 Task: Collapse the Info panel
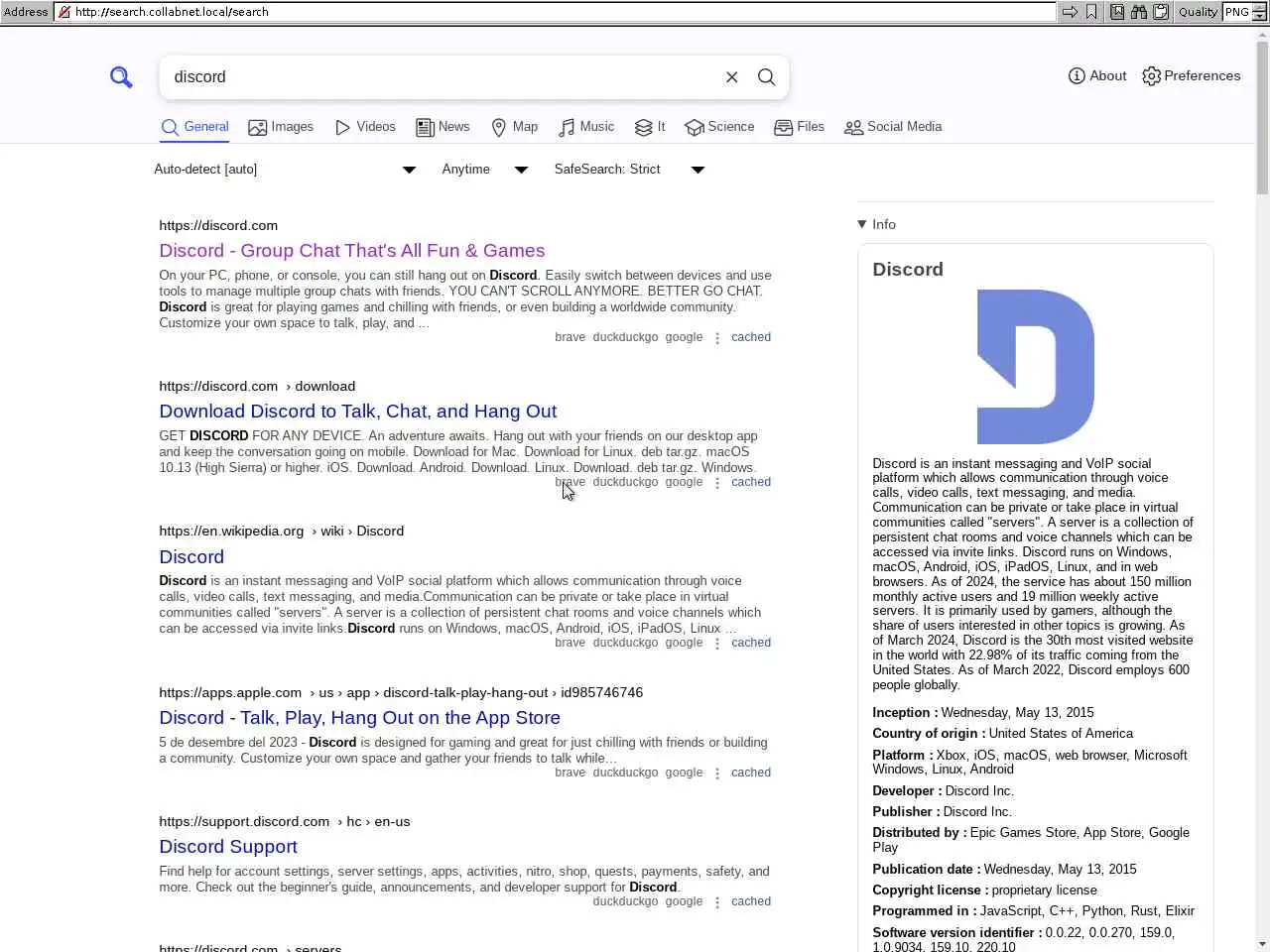pos(876,224)
